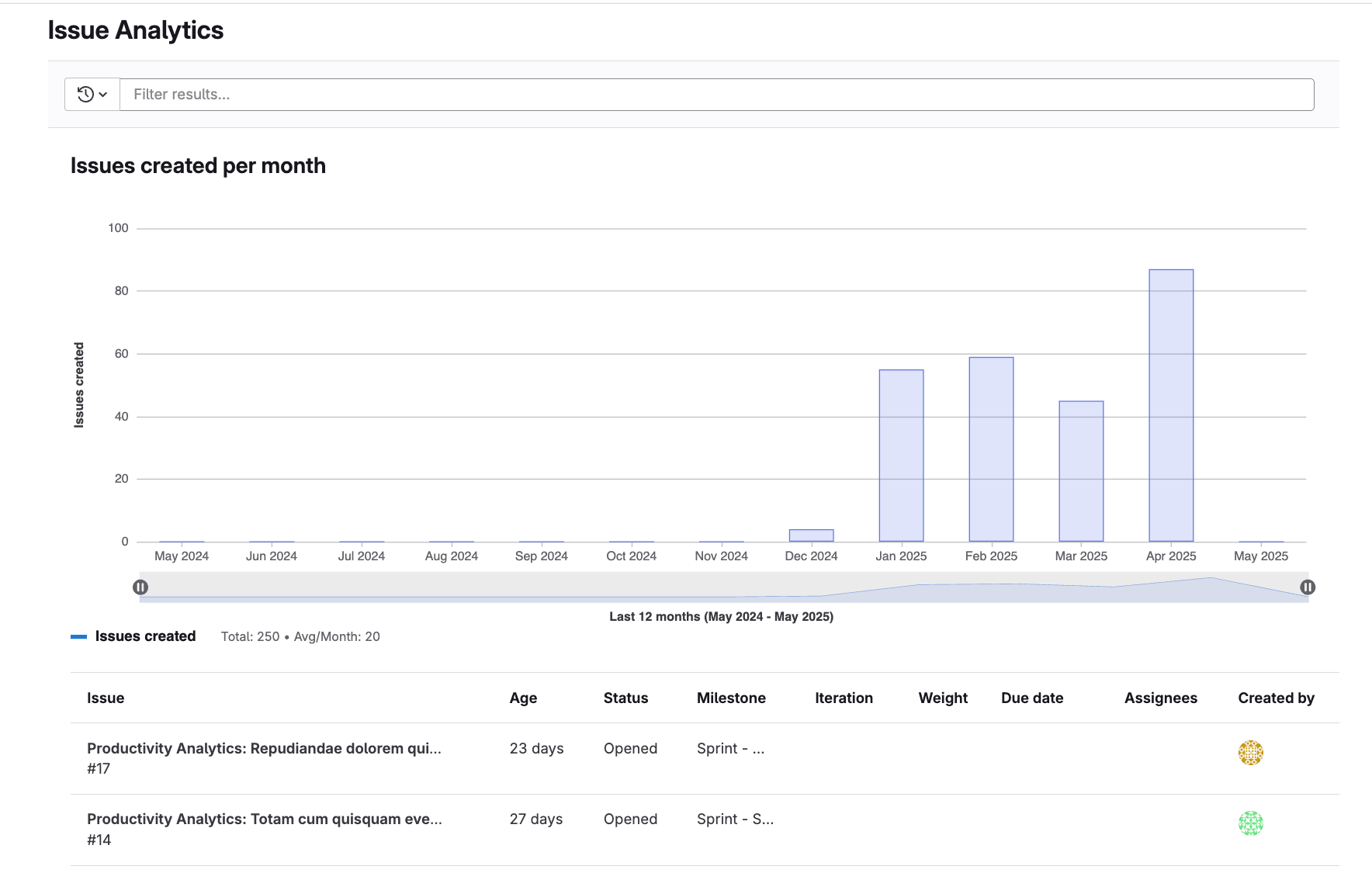1372x880 pixels.
Task: Click the right range handle on the chart scrubber
Action: pyautogui.click(x=1308, y=587)
